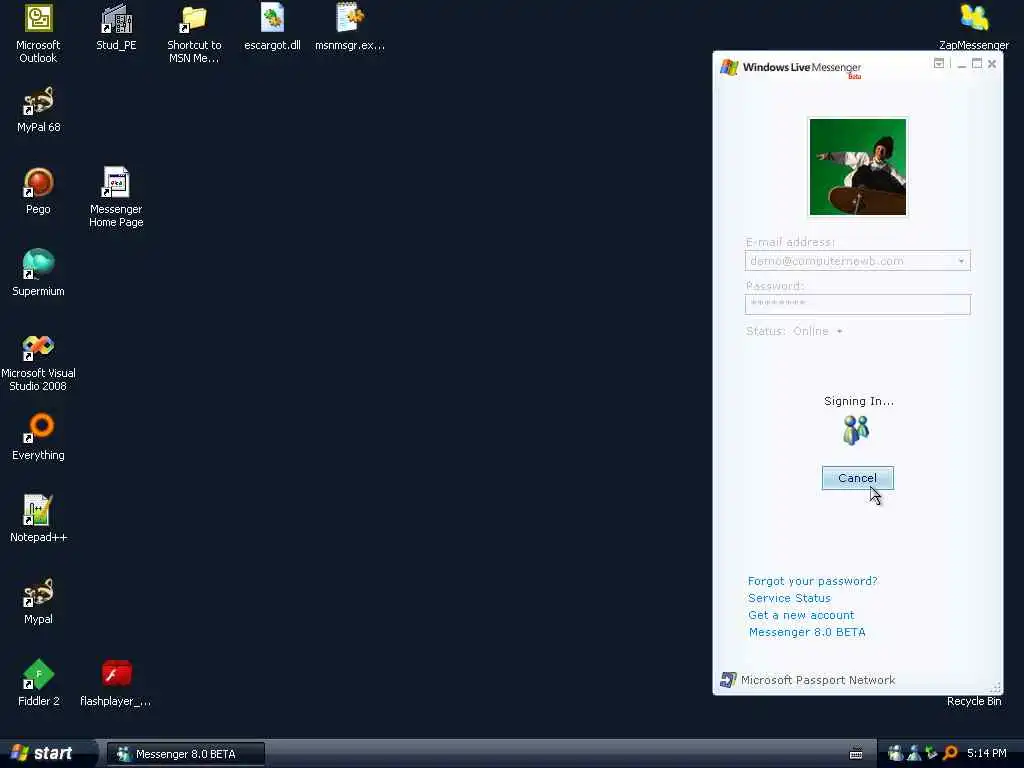Open the e-mail address dropdown arrow
Viewport: 1024px width, 768px height.
(961, 261)
